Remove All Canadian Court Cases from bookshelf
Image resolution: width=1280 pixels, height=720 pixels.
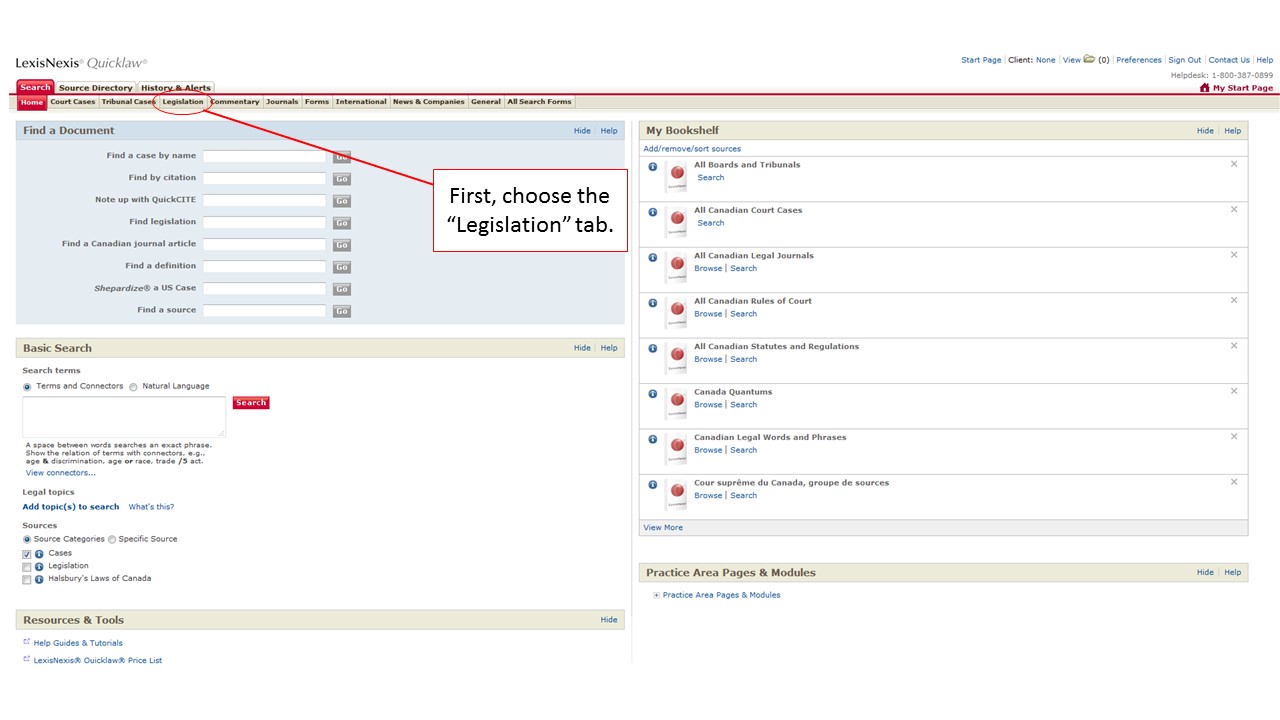click(x=1234, y=209)
